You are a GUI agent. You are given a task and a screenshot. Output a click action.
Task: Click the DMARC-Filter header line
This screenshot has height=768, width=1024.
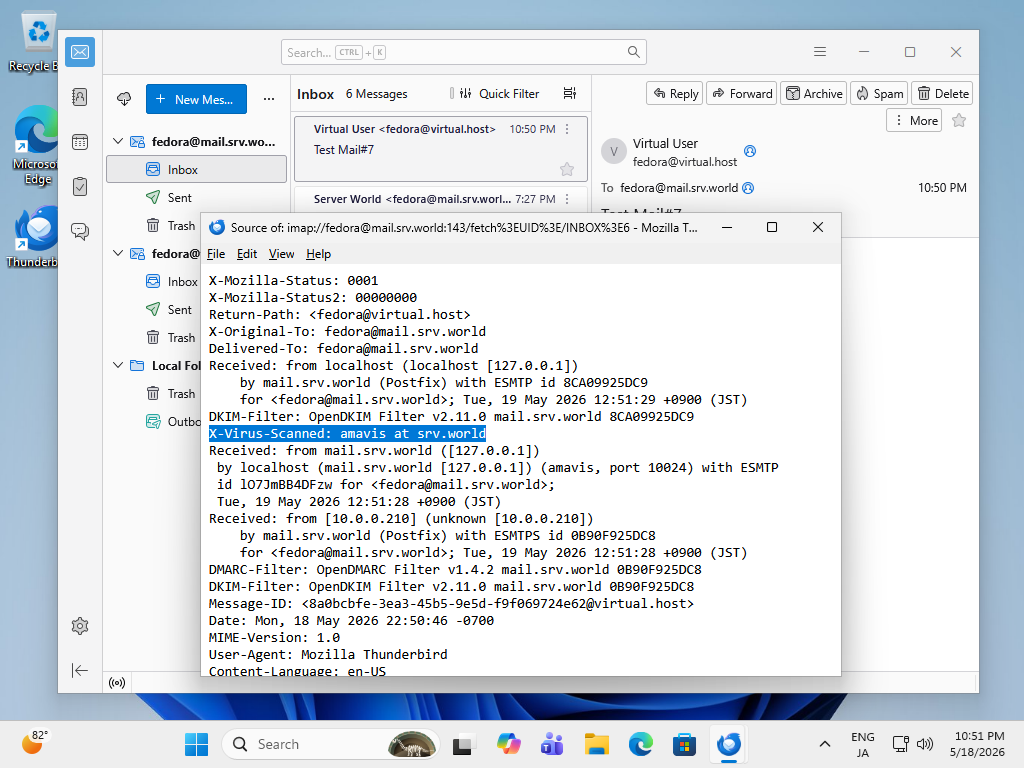[x=455, y=569]
